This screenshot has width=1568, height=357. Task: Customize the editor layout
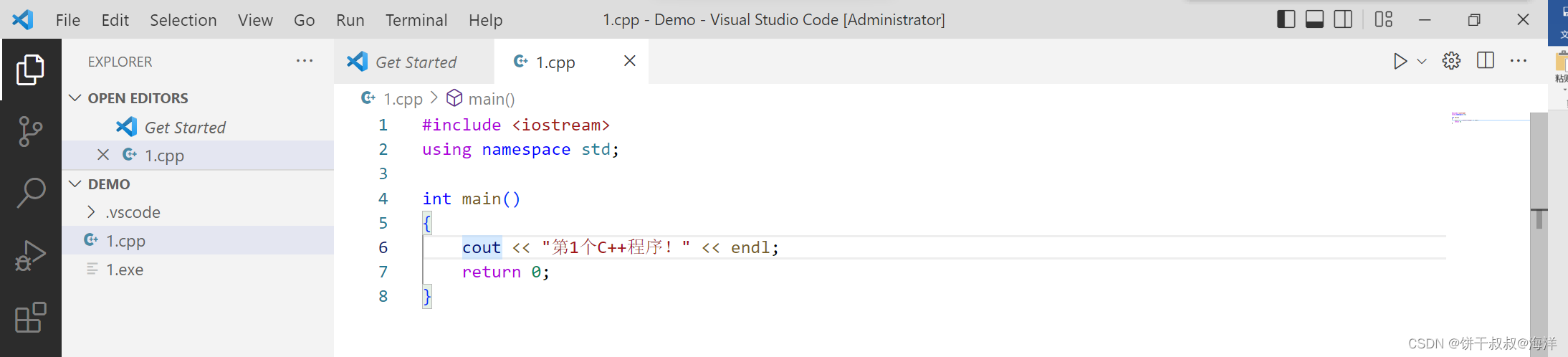(x=1384, y=19)
